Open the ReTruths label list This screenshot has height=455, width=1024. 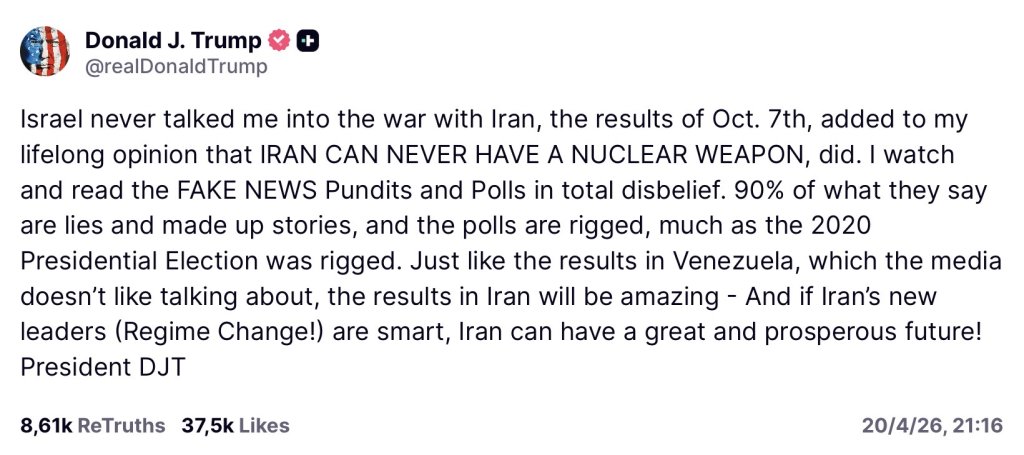tap(121, 426)
